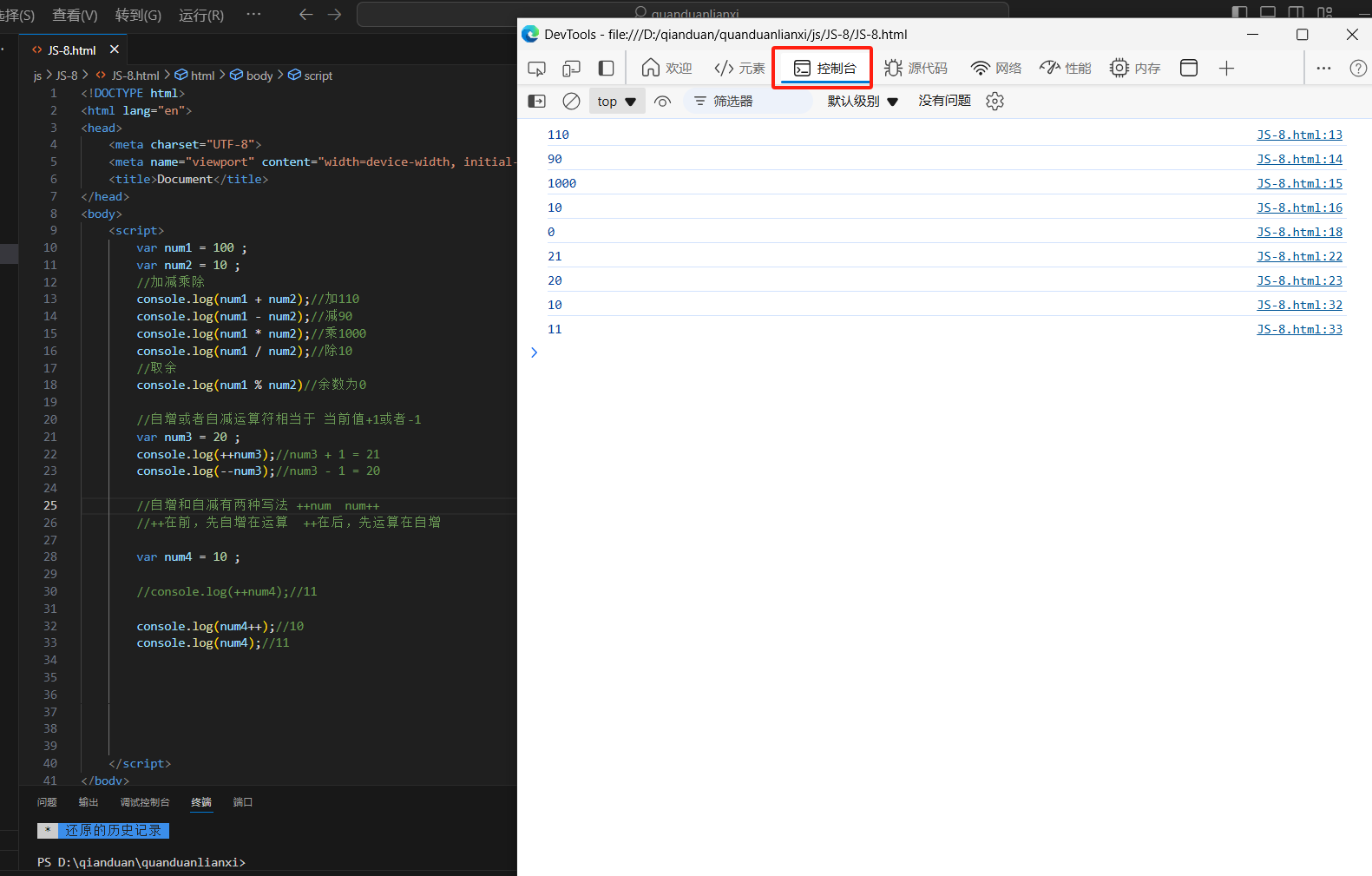The width and height of the screenshot is (1372, 876).
Task: Click console output value 1000
Action: point(561,183)
